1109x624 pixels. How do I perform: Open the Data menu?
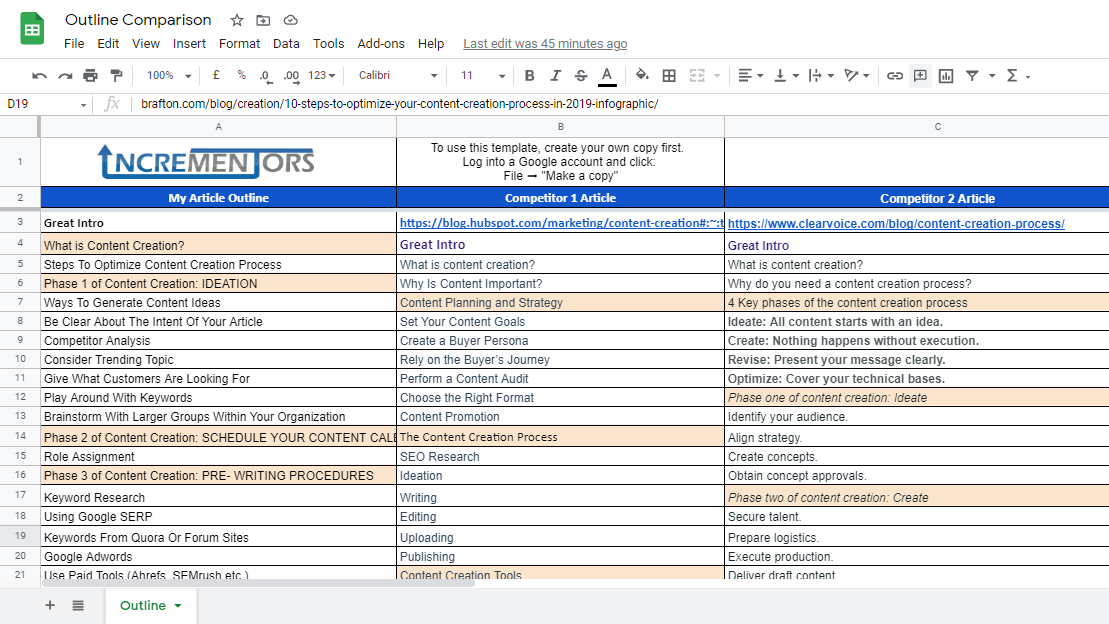[286, 43]
